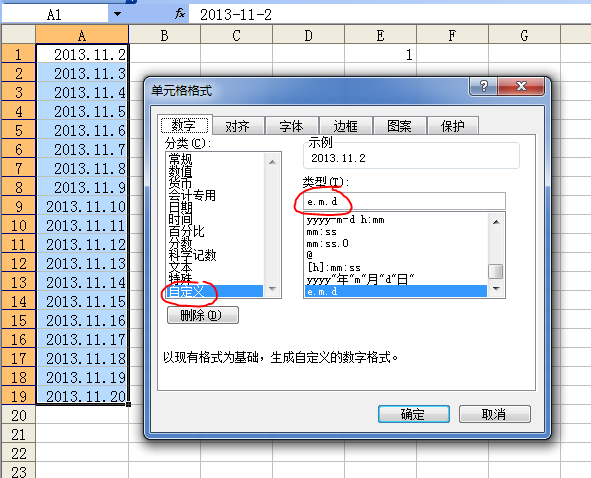Click cell containing 2013.11.10
The width and height of the screenshot is (591, 478).
coord(82,206)
